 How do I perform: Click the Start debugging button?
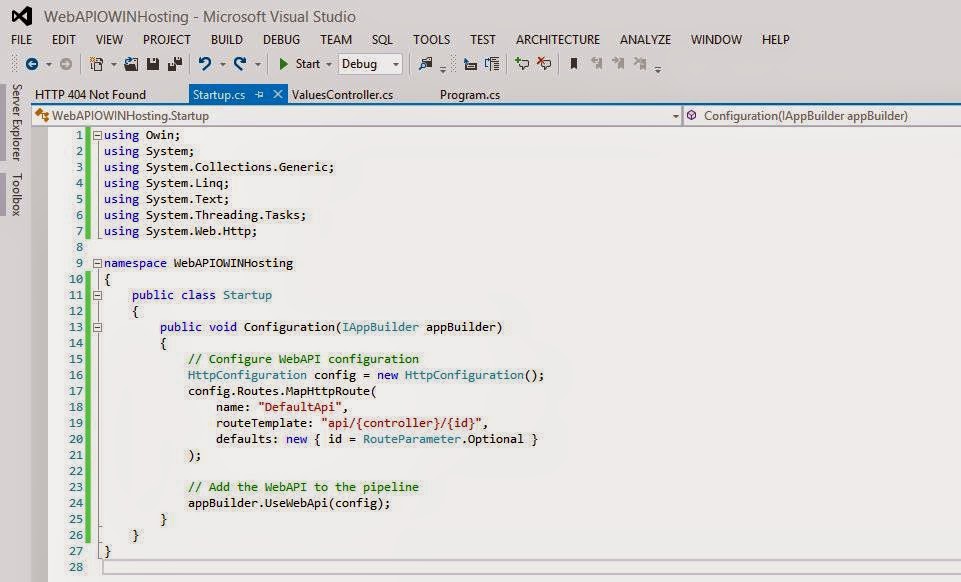[x=300, y=64]
